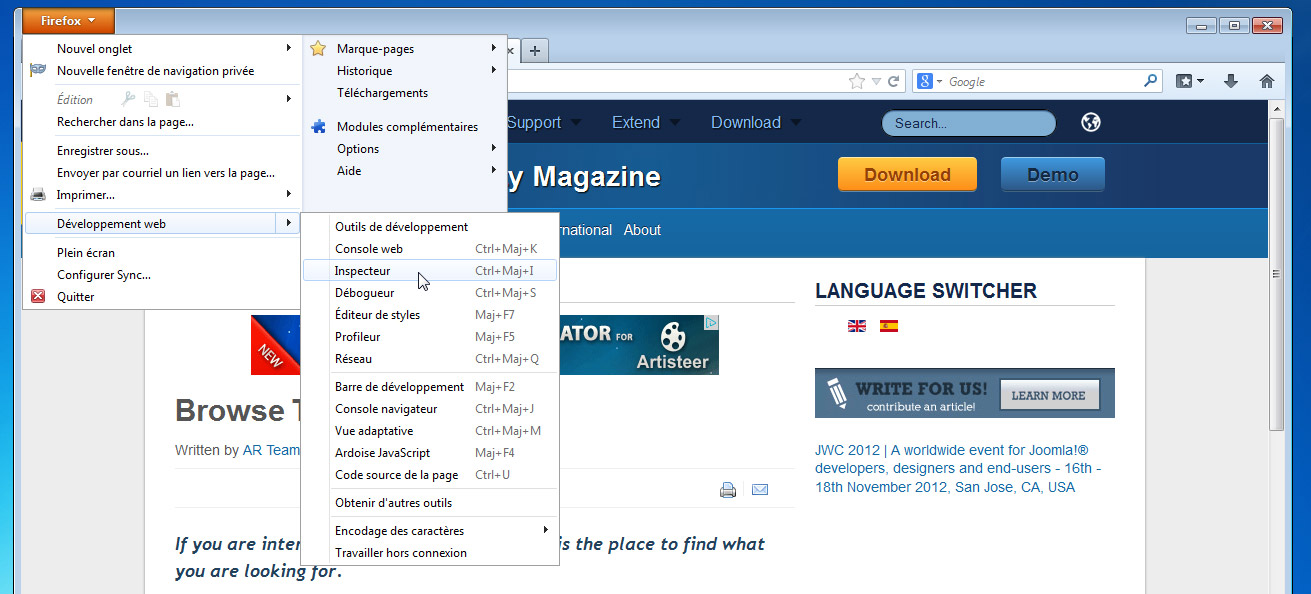Open Historique menu entry
Screen dimensions: 1311x594
(364, 71)
